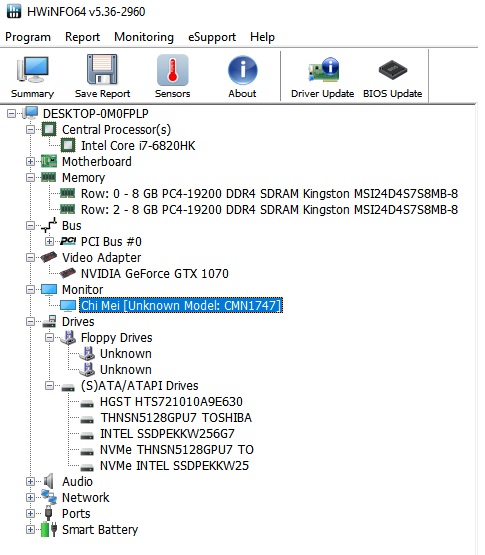Click the Audio speaker icon
485x555 pixels.
coord(48,481)
